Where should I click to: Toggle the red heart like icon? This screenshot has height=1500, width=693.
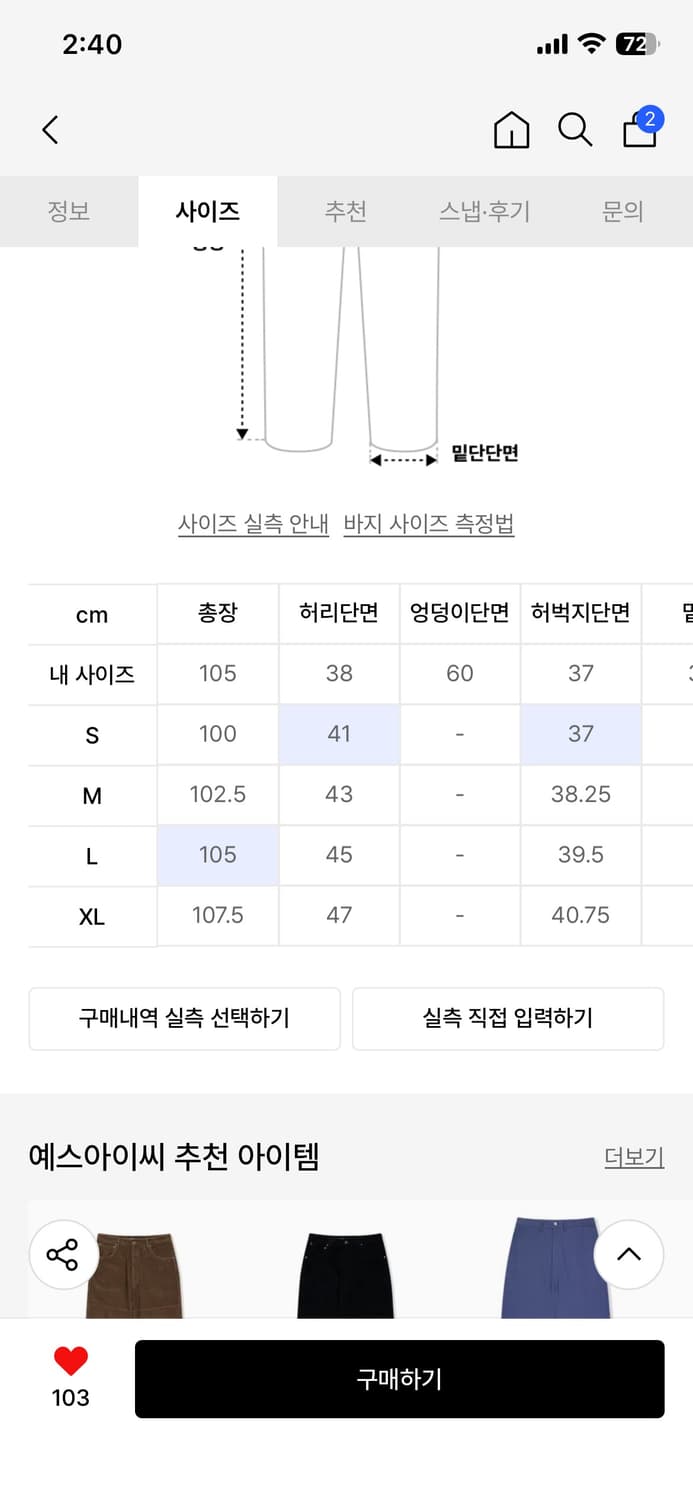tap(70, 1361)
